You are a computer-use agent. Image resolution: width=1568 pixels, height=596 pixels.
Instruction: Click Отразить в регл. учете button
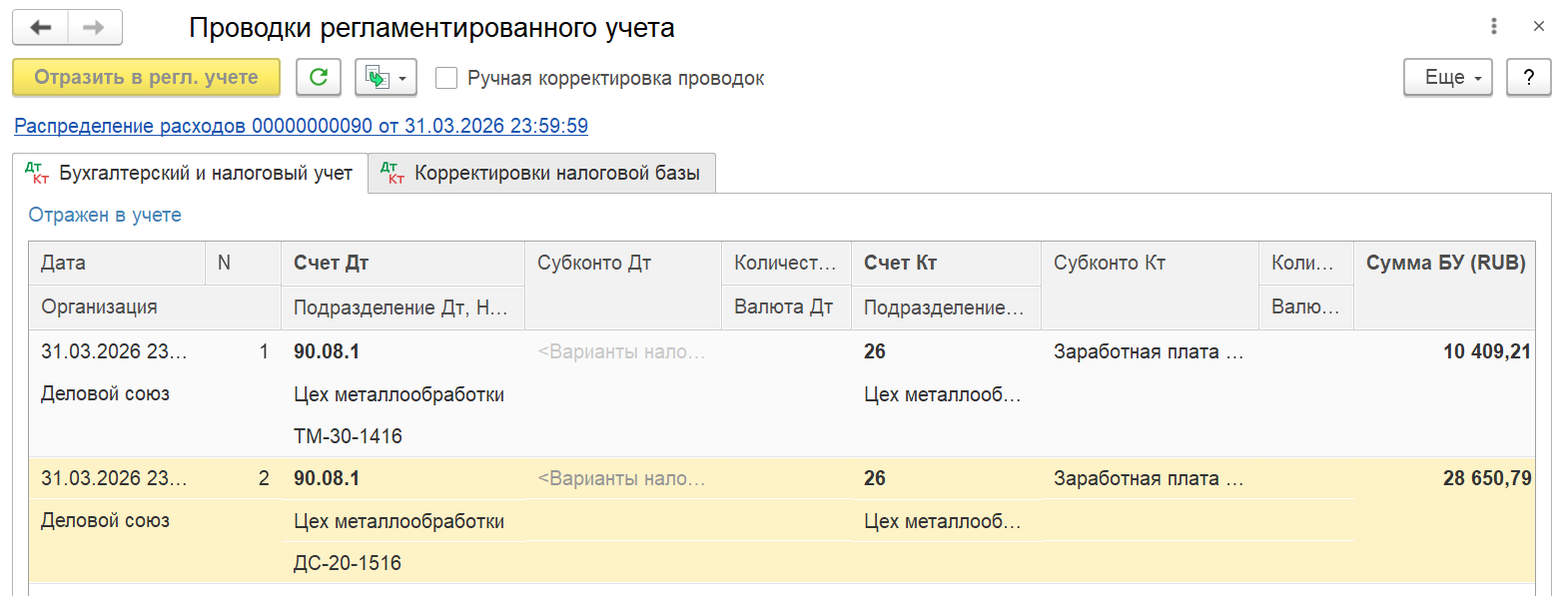click(146, 77)
